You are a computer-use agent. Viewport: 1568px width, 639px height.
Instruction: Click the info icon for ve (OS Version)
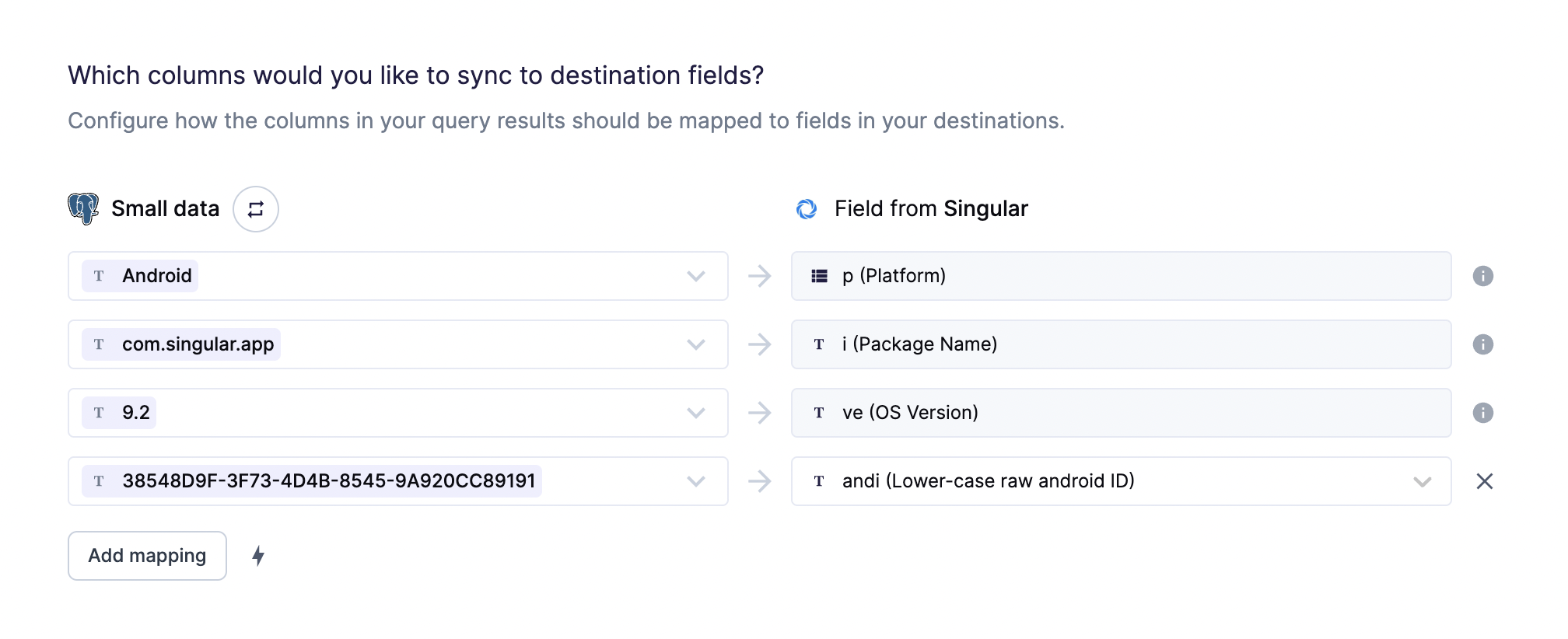pos(1483,413)
